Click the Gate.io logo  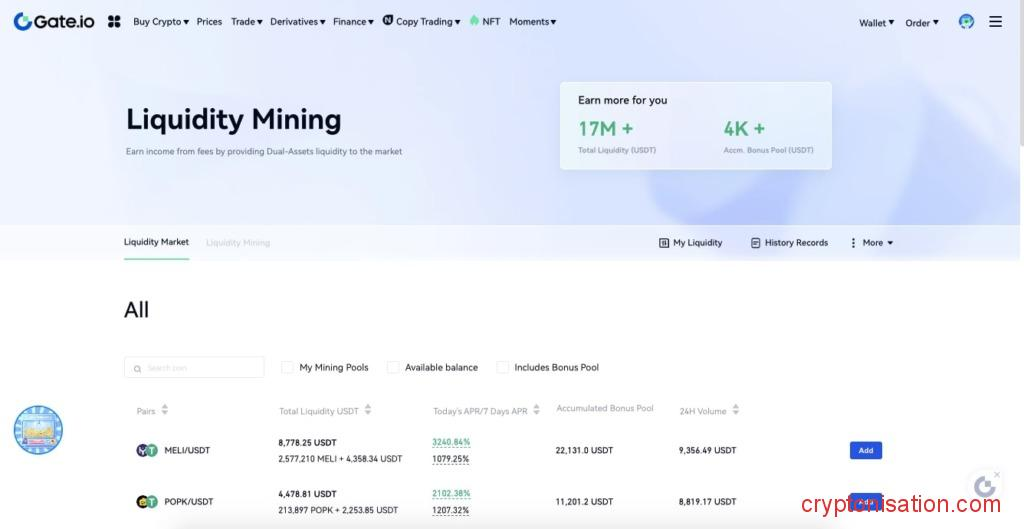(x=54, y=22)
